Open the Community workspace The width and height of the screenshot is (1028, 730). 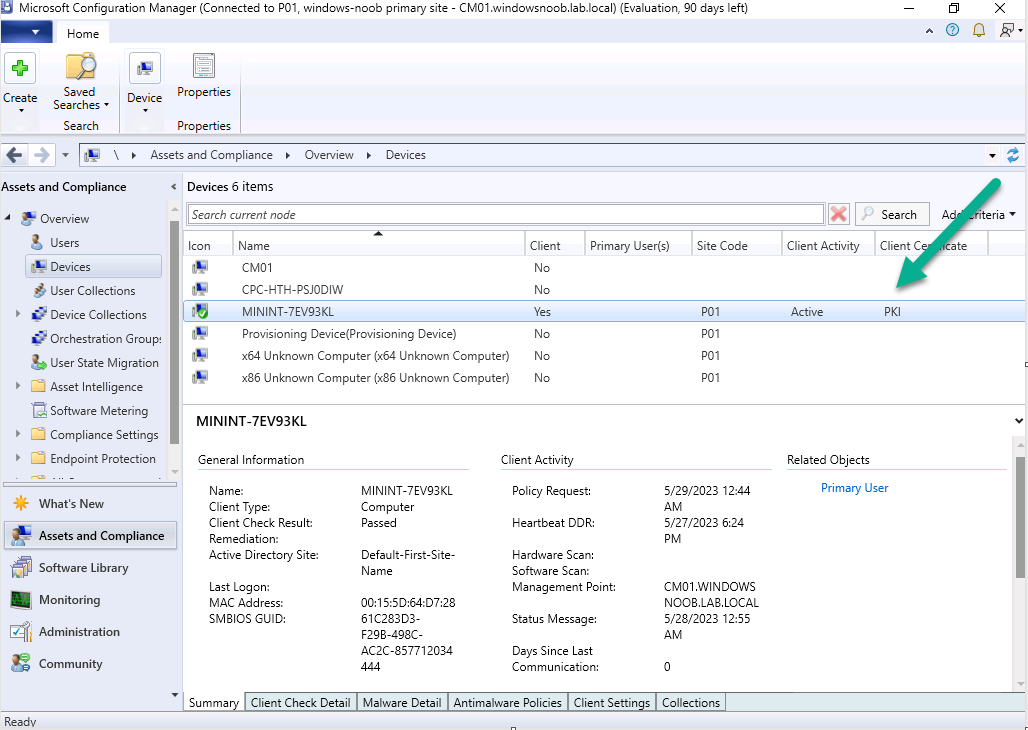coord(71,664)
